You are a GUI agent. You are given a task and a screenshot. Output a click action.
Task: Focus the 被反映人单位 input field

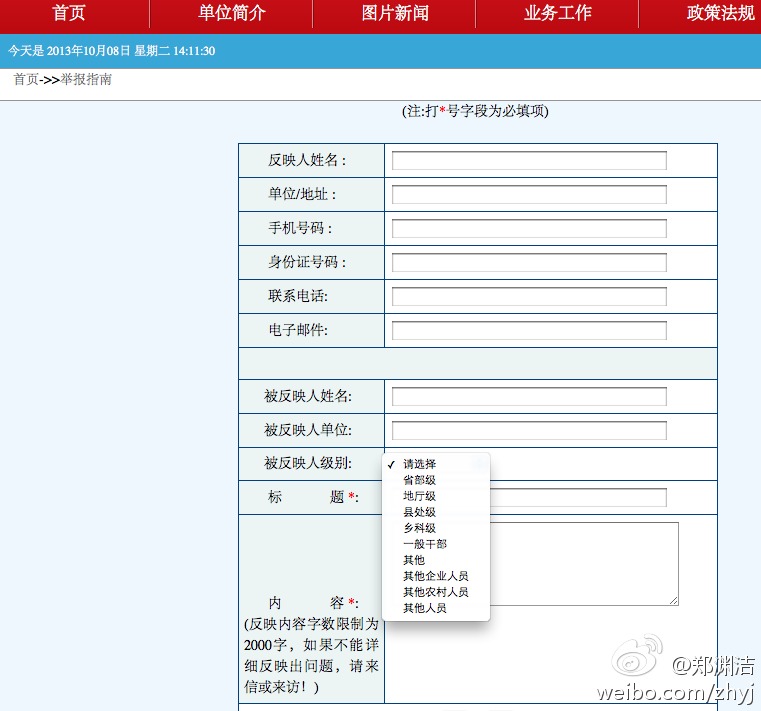tap(529, 430)
